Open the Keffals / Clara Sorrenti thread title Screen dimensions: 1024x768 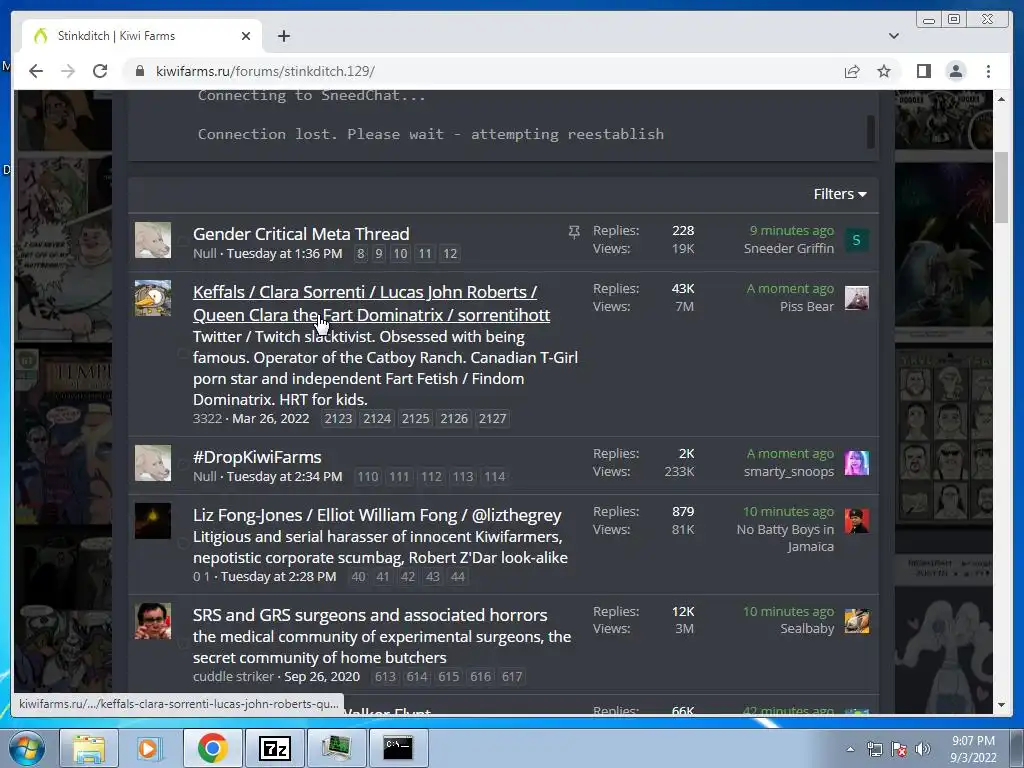point(371,304)
